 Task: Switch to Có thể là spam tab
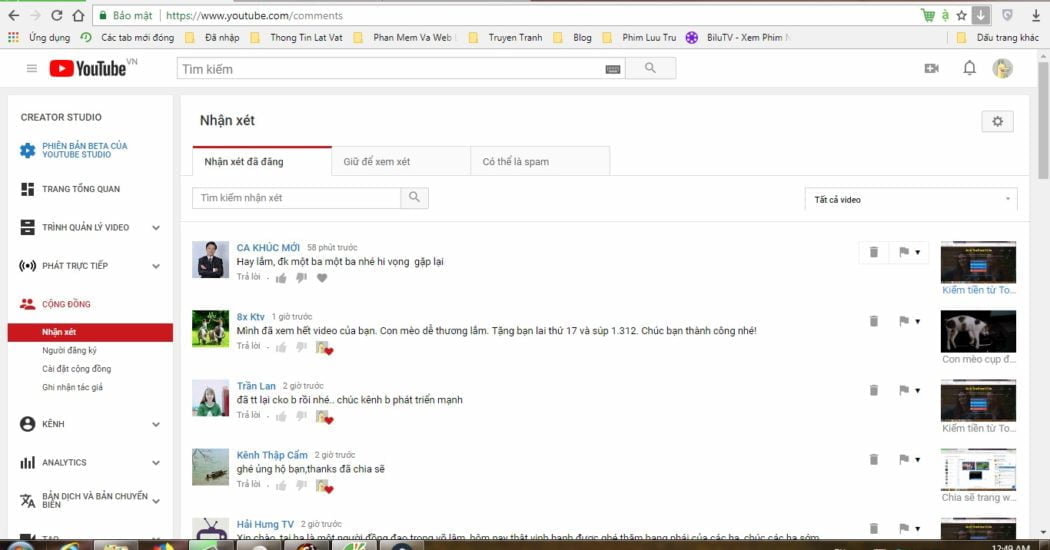(540, 161)
